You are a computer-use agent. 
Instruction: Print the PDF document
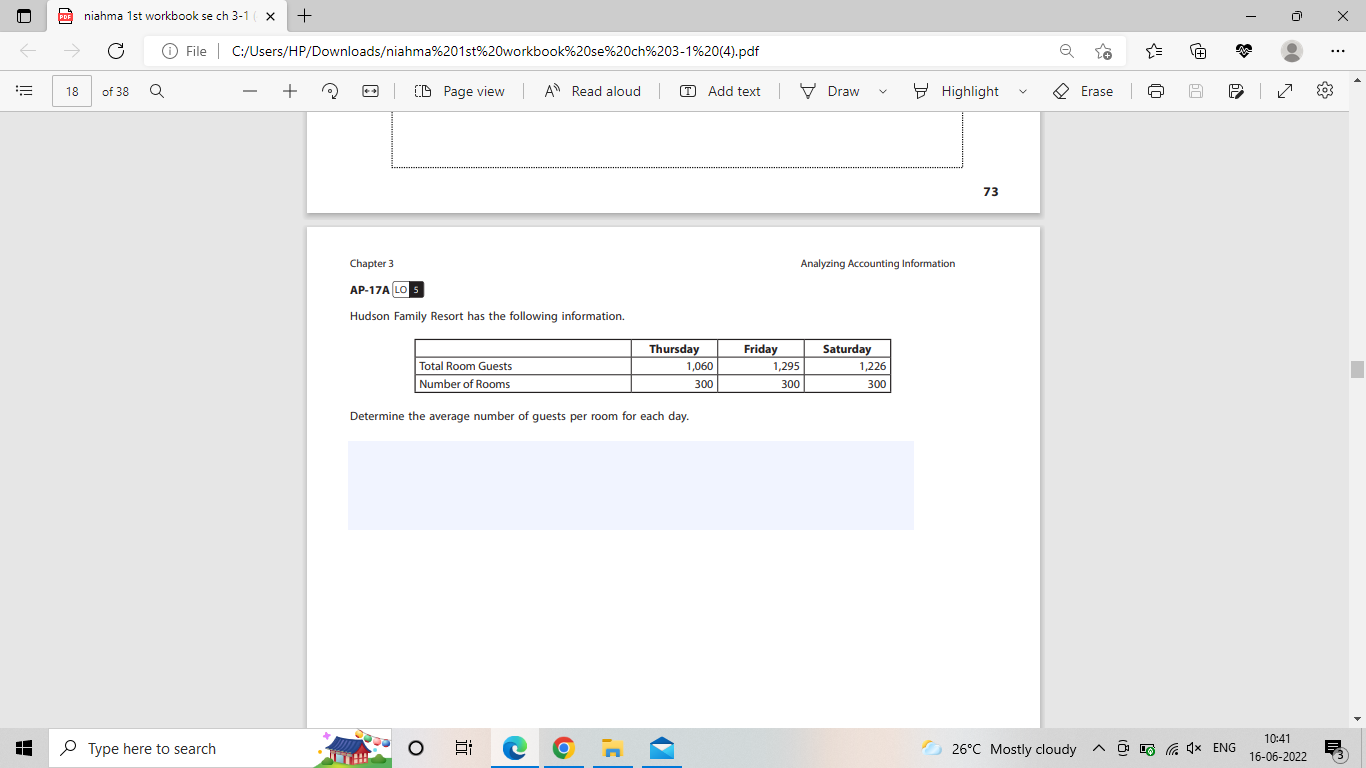click(x=1155, y=91)
